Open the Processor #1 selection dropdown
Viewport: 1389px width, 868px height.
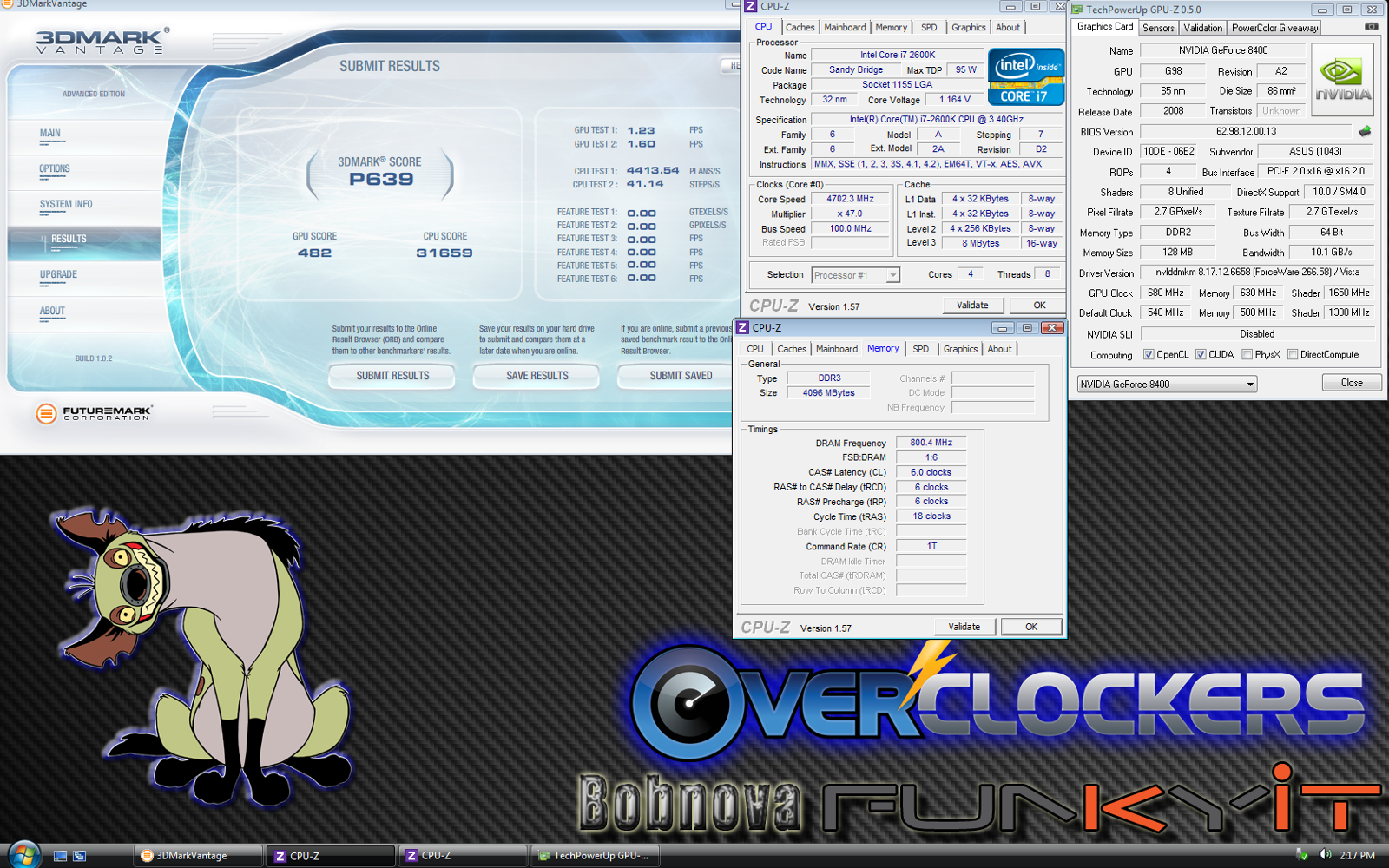point(855,275)
